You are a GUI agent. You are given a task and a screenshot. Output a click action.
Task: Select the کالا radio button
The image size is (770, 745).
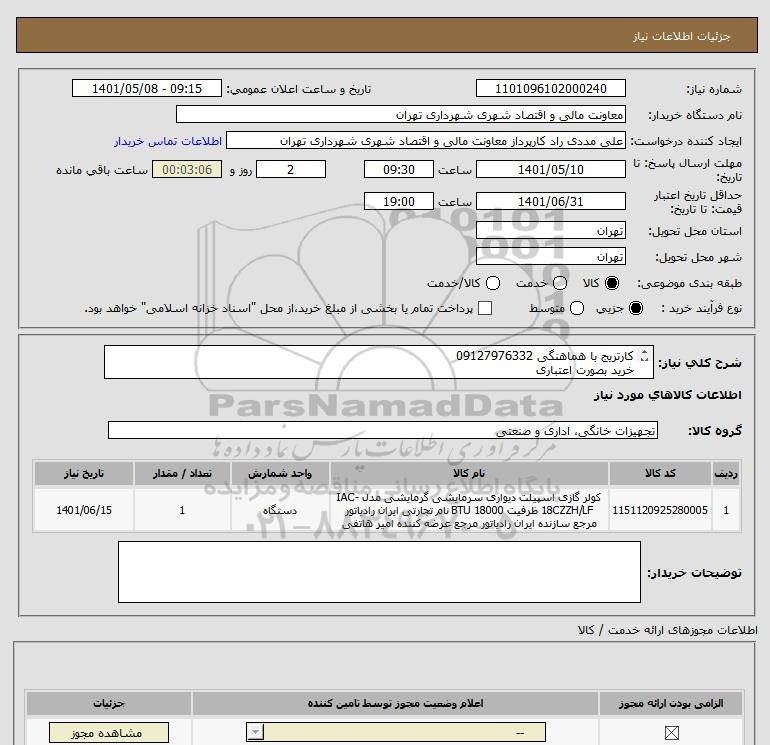coord(612,283)
